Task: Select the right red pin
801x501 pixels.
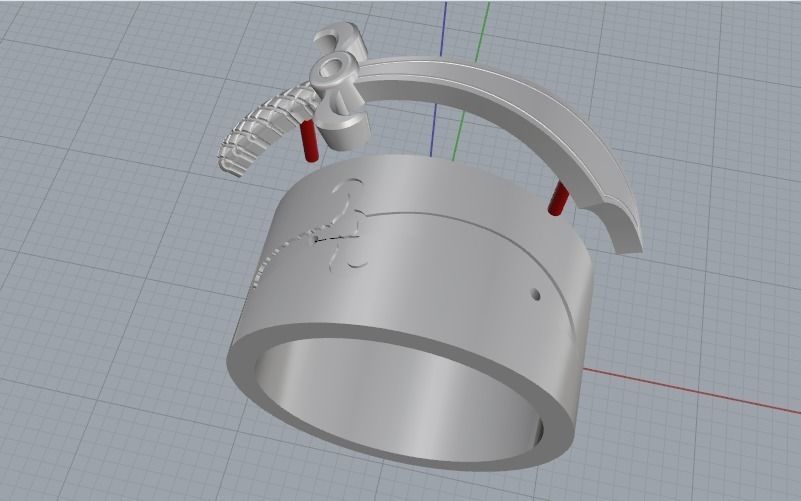Action: pos(557,199)
